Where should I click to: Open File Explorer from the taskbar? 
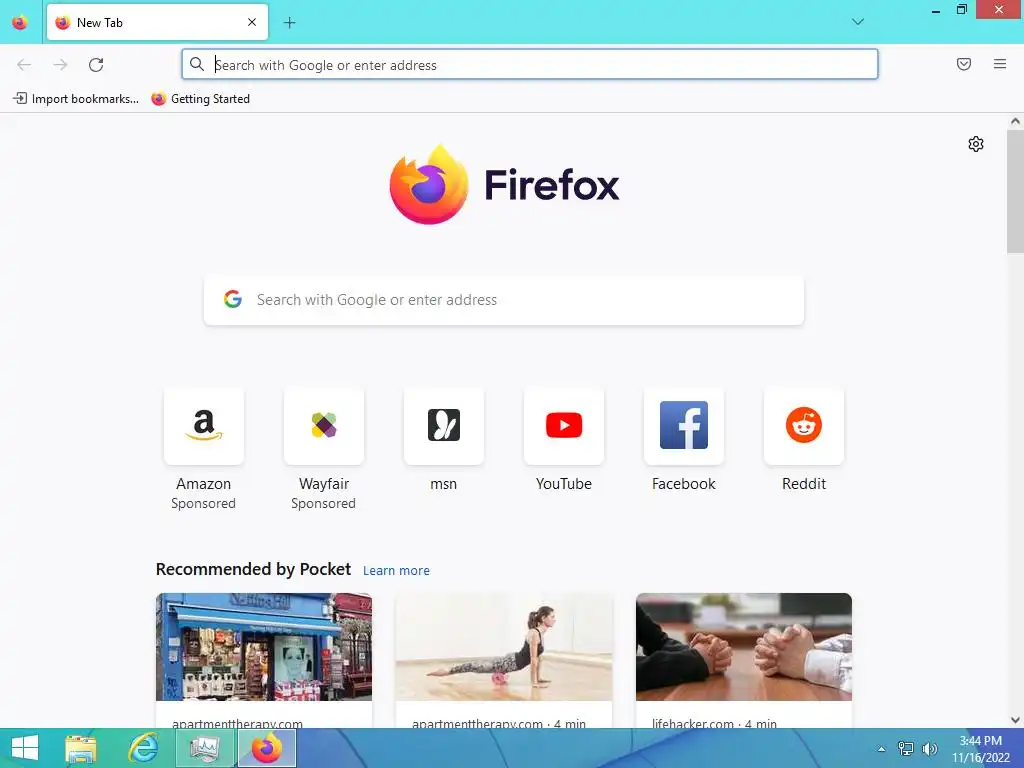coord(80,748)
